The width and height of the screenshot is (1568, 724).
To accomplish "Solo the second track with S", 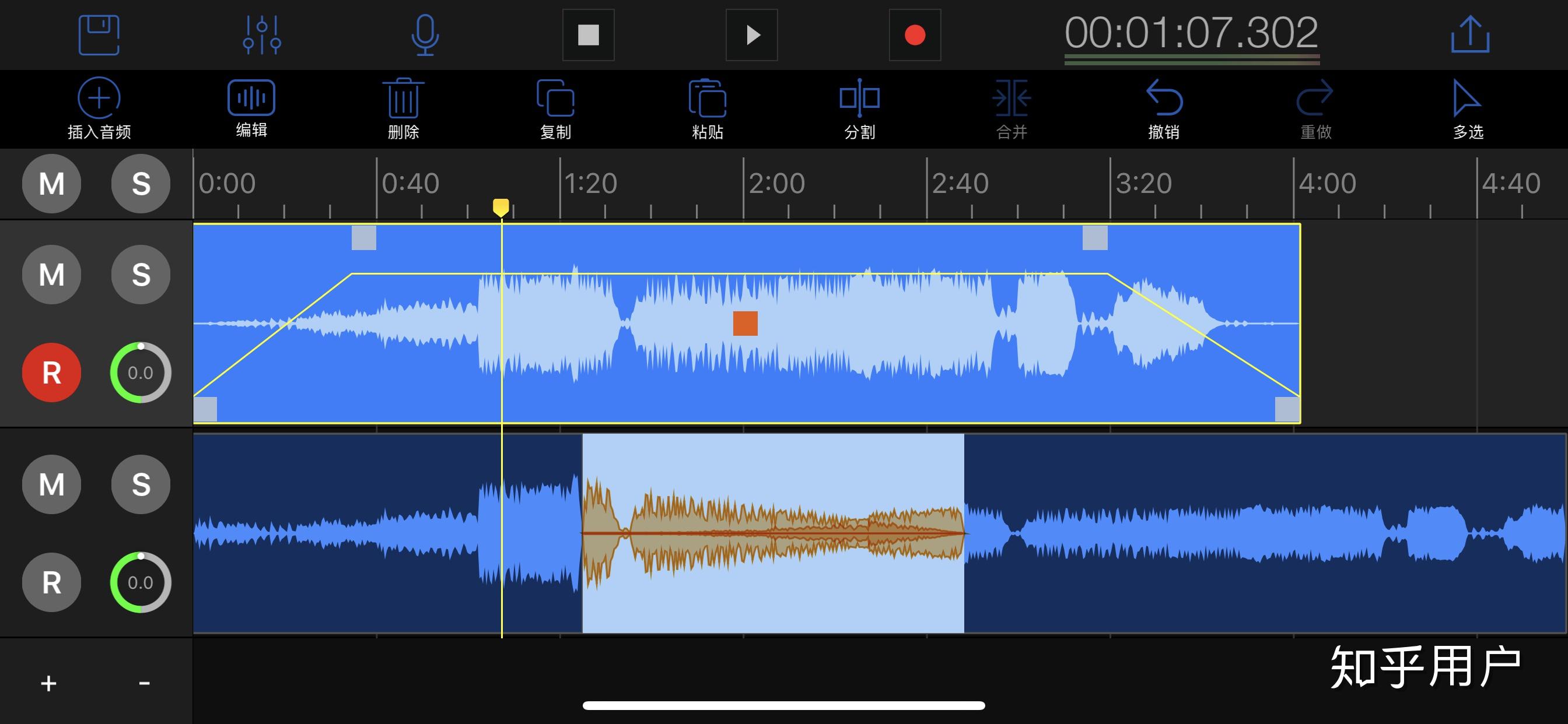I will coord(141,484).
